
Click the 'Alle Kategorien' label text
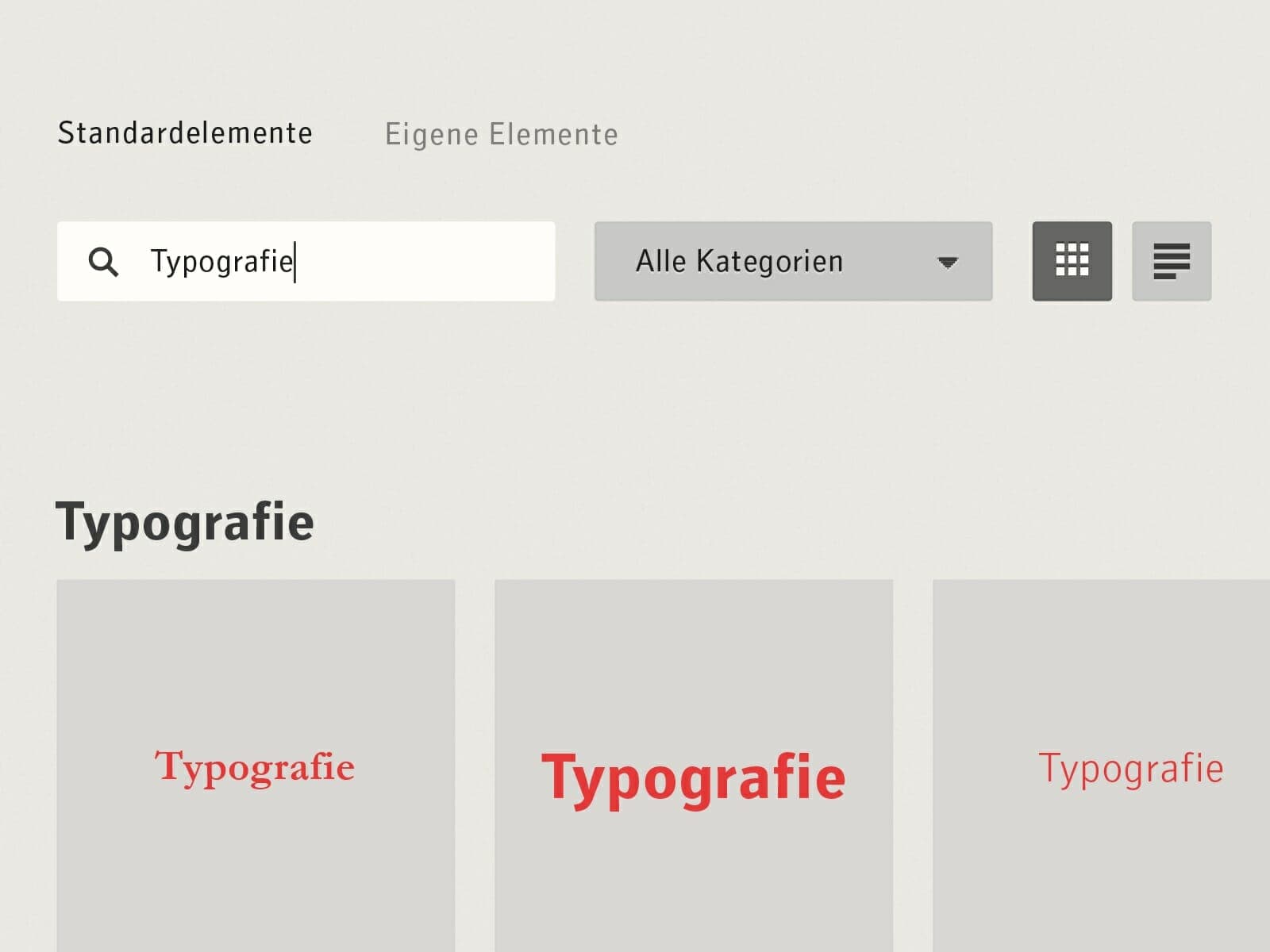pos(739,261)
